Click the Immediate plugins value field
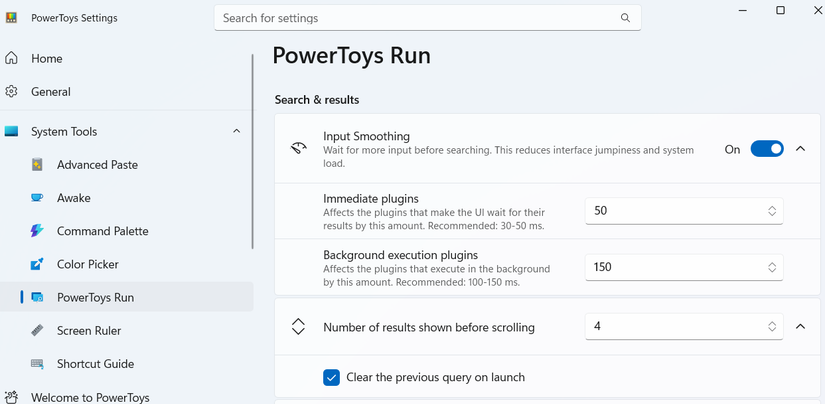This screenshot has width=825, height=404. 684,211
